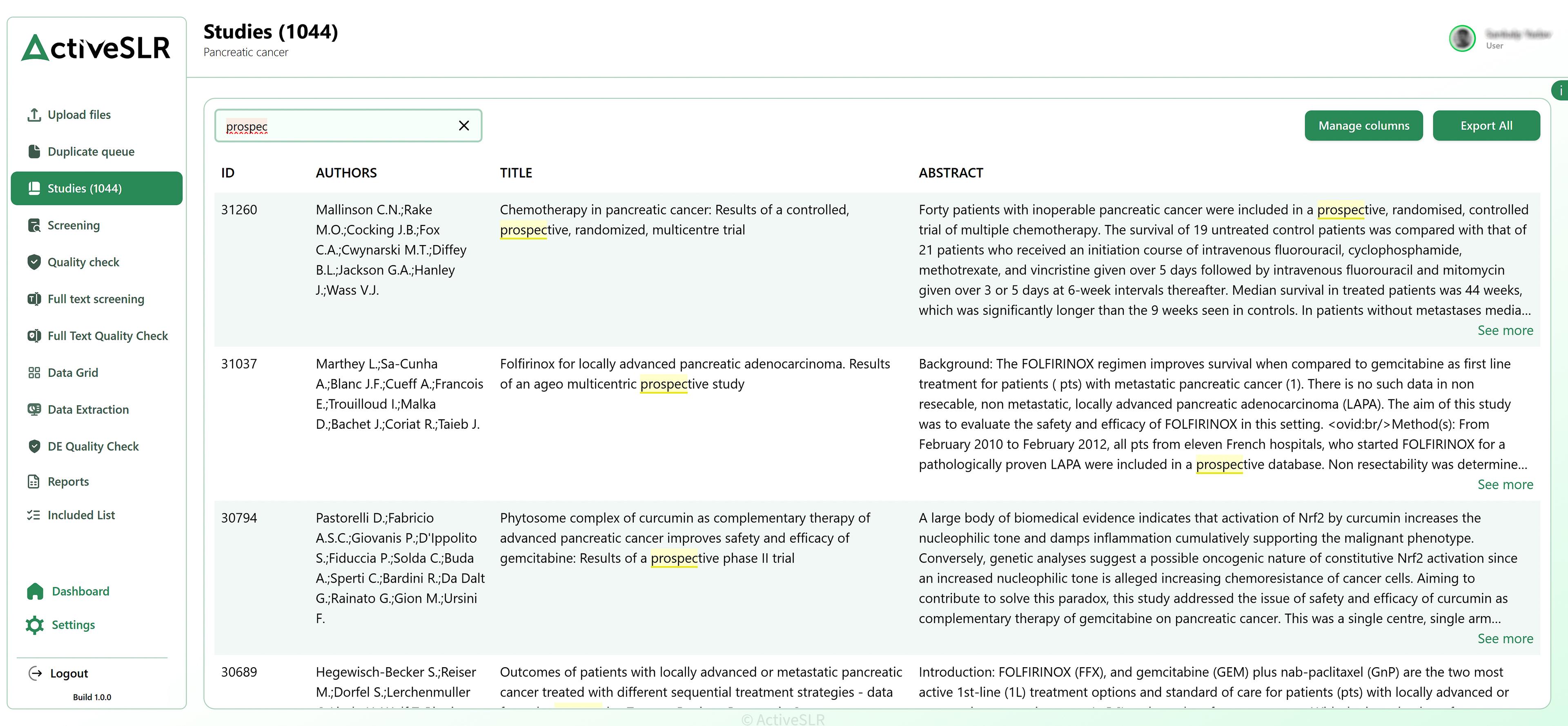Click the ID column header
The image size is (1568, 726).
228,173
